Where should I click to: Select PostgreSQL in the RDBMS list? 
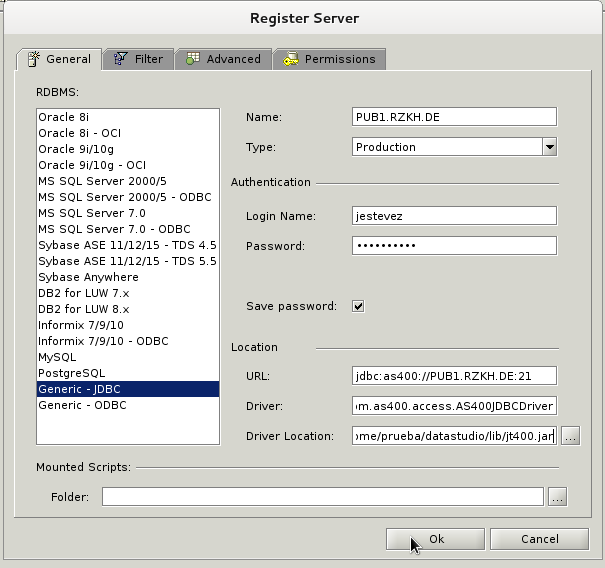pyautogui.click(x=128, y=373)
